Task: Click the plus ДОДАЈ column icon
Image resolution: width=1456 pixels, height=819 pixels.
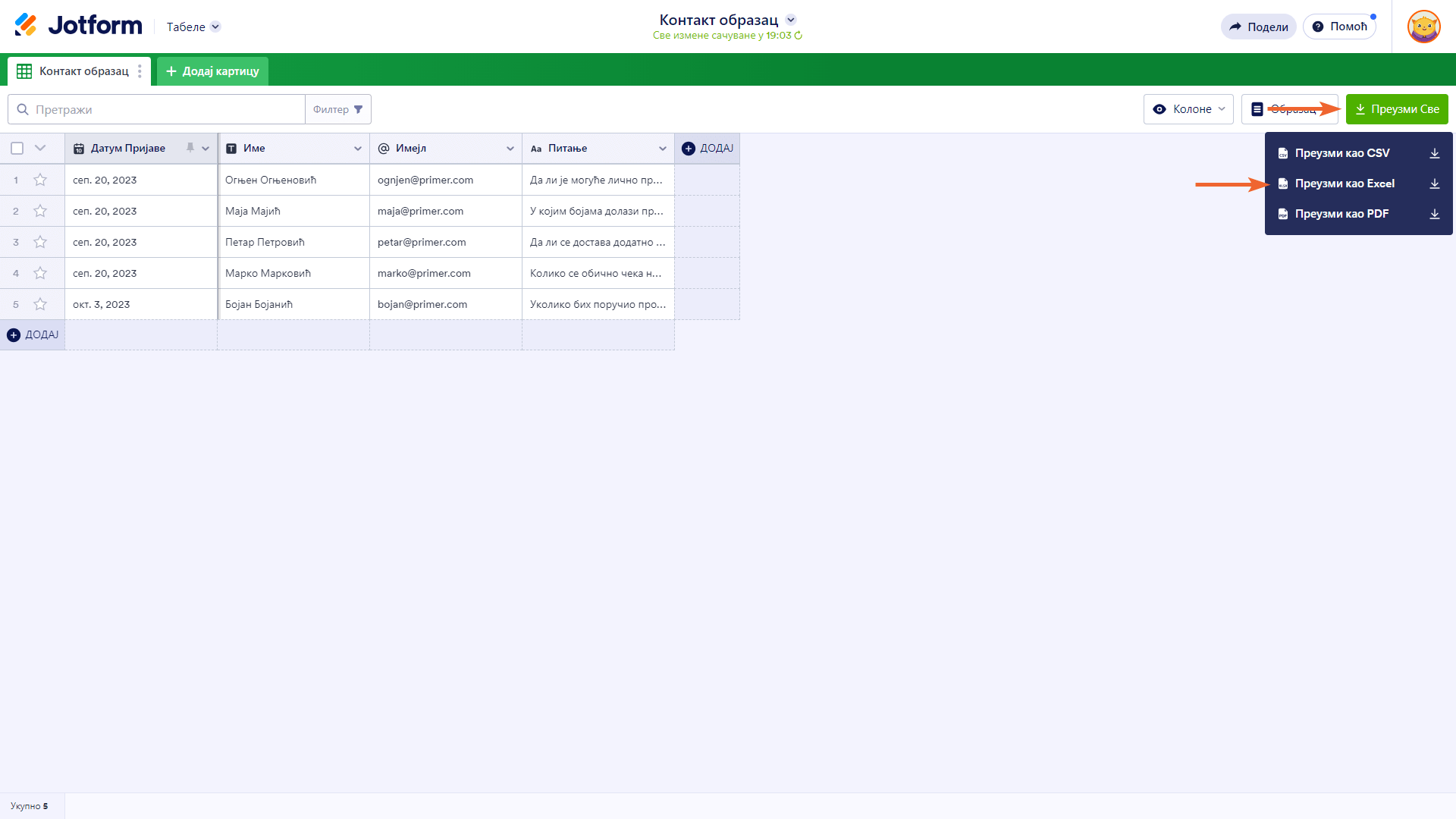Action: coord(689,149)
